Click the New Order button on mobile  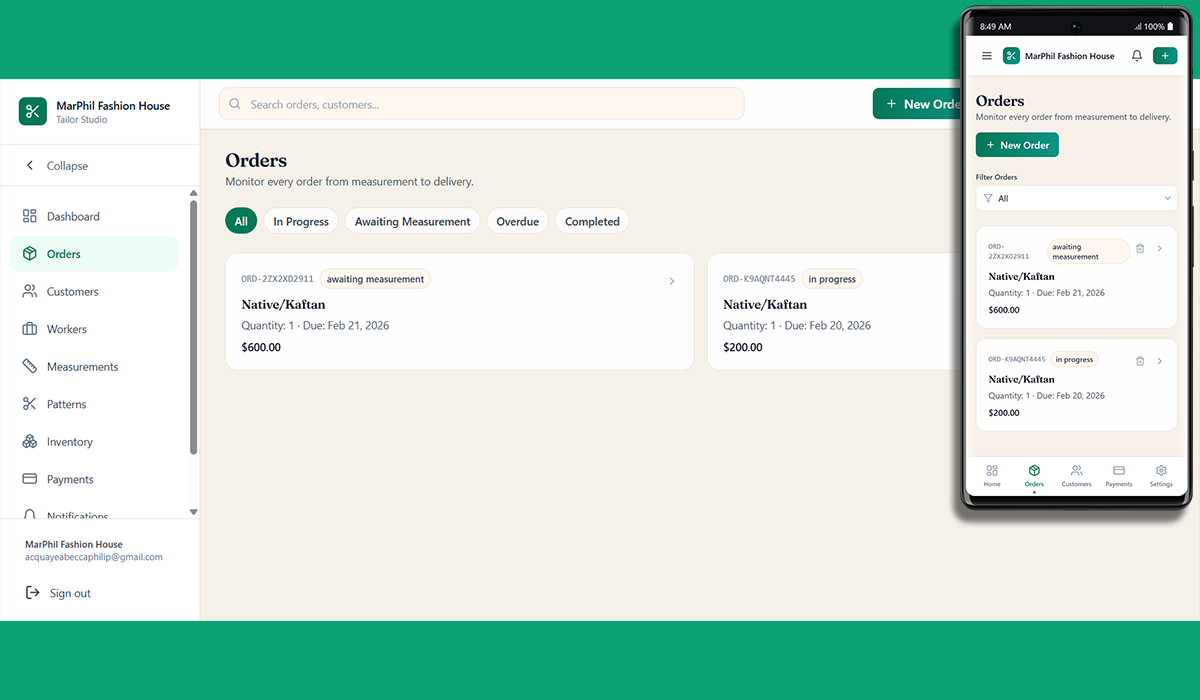point(1016,144)
